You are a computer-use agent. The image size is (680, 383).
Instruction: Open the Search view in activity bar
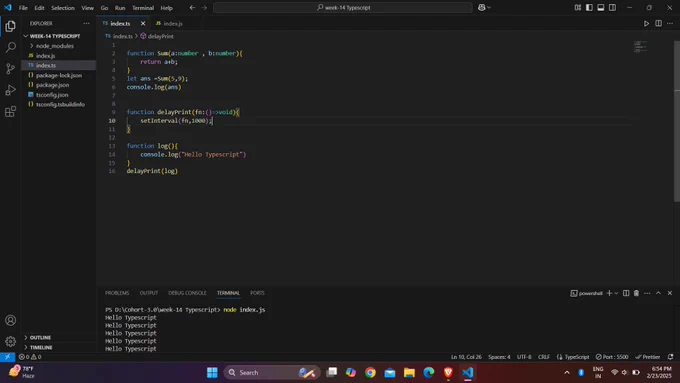coord(10,47)
